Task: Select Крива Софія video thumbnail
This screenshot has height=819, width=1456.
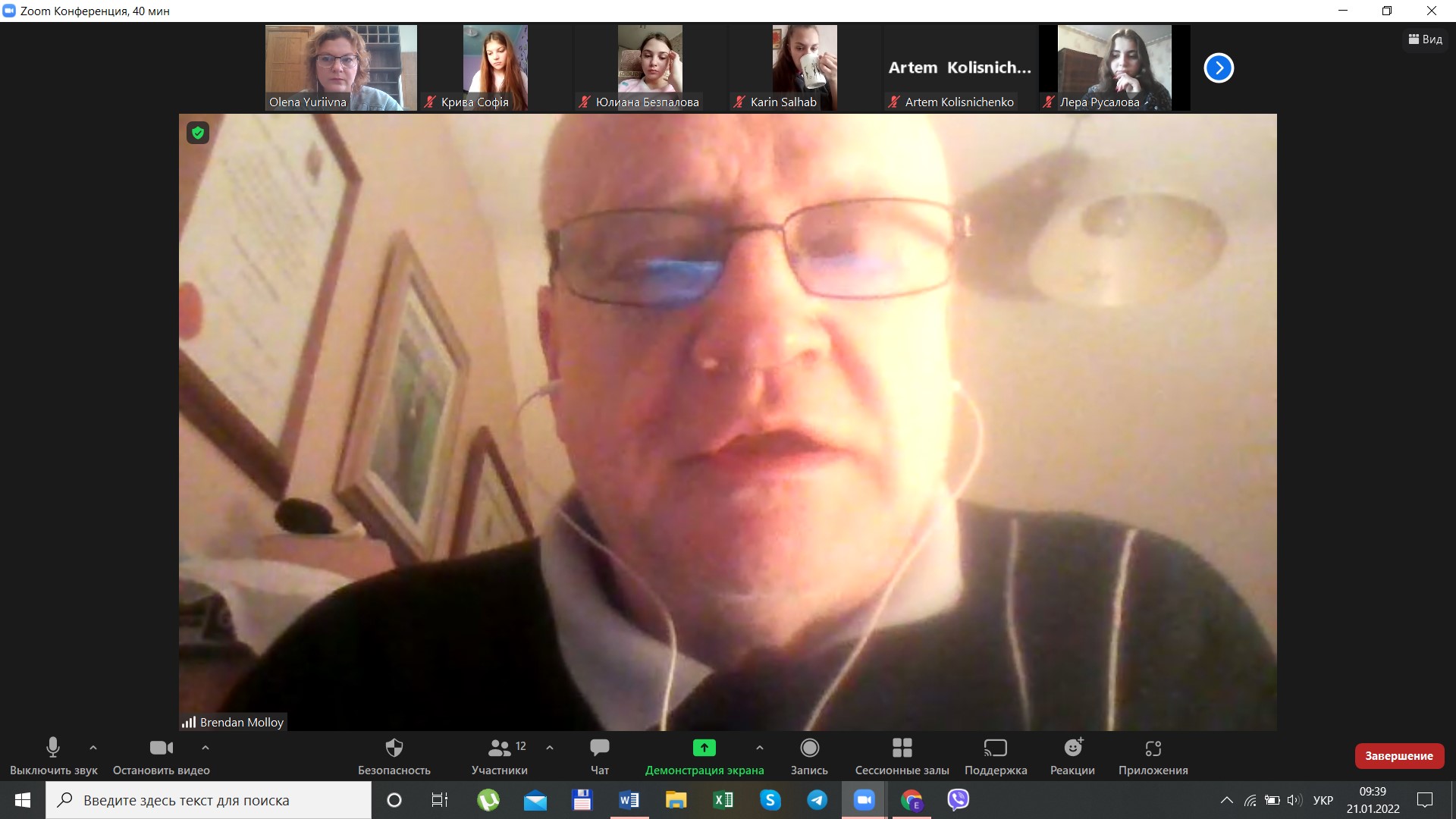Action: point(495,68)
